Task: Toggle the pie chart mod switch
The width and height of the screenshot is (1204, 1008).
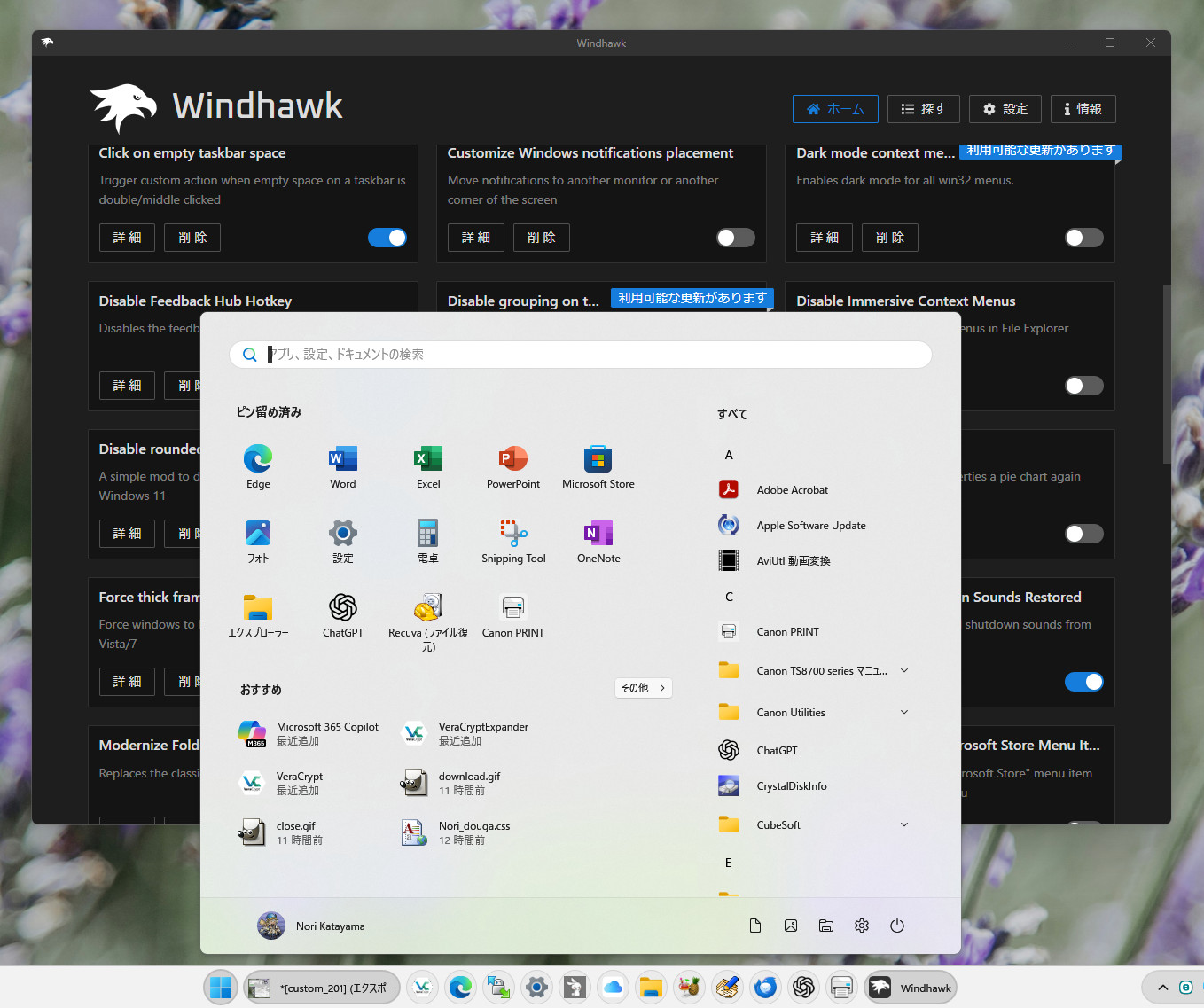Action: (x=1084, y=534)
